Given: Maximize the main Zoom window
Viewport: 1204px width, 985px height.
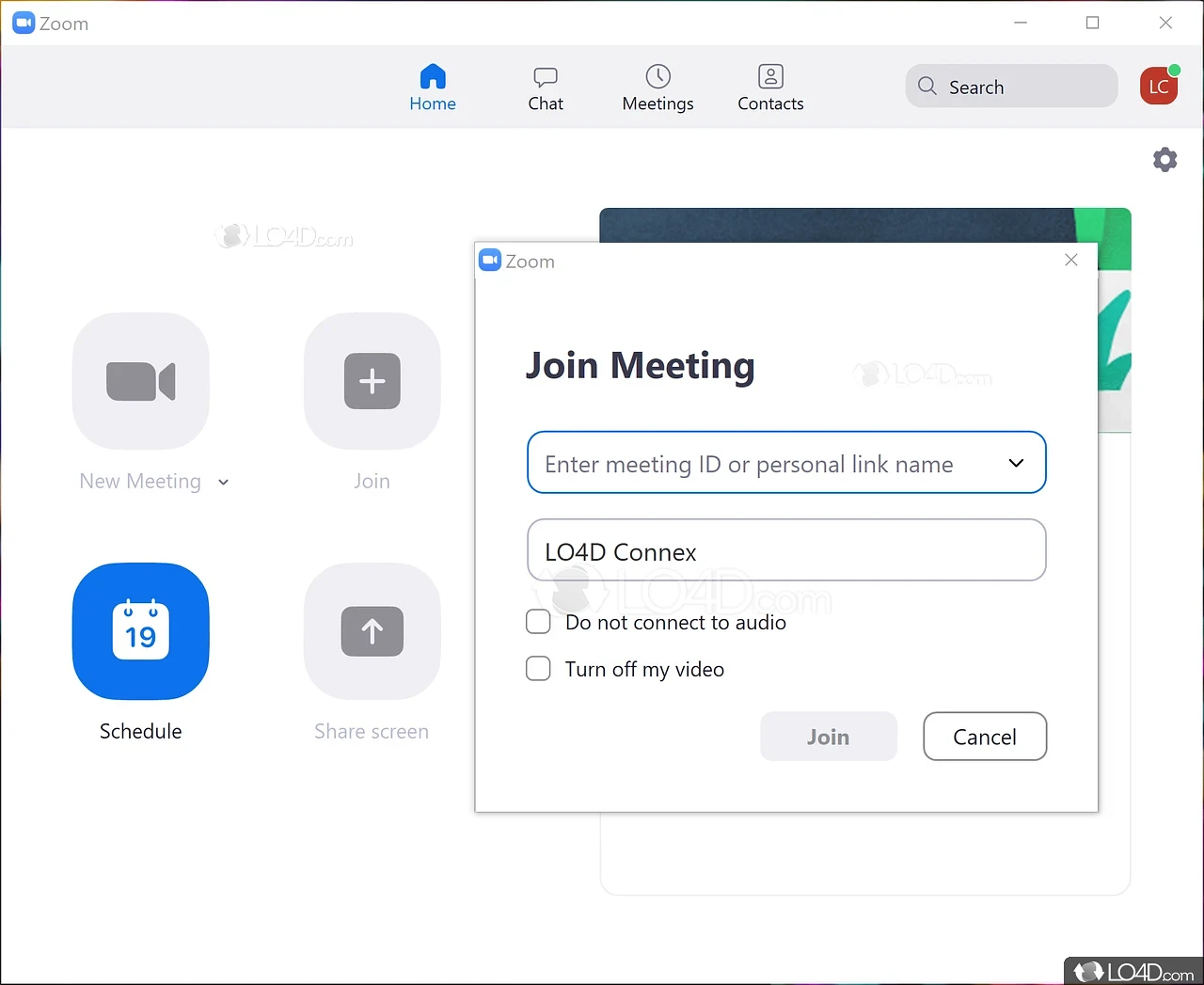Looking at the screenshot, I should (x=1093, y=23).
